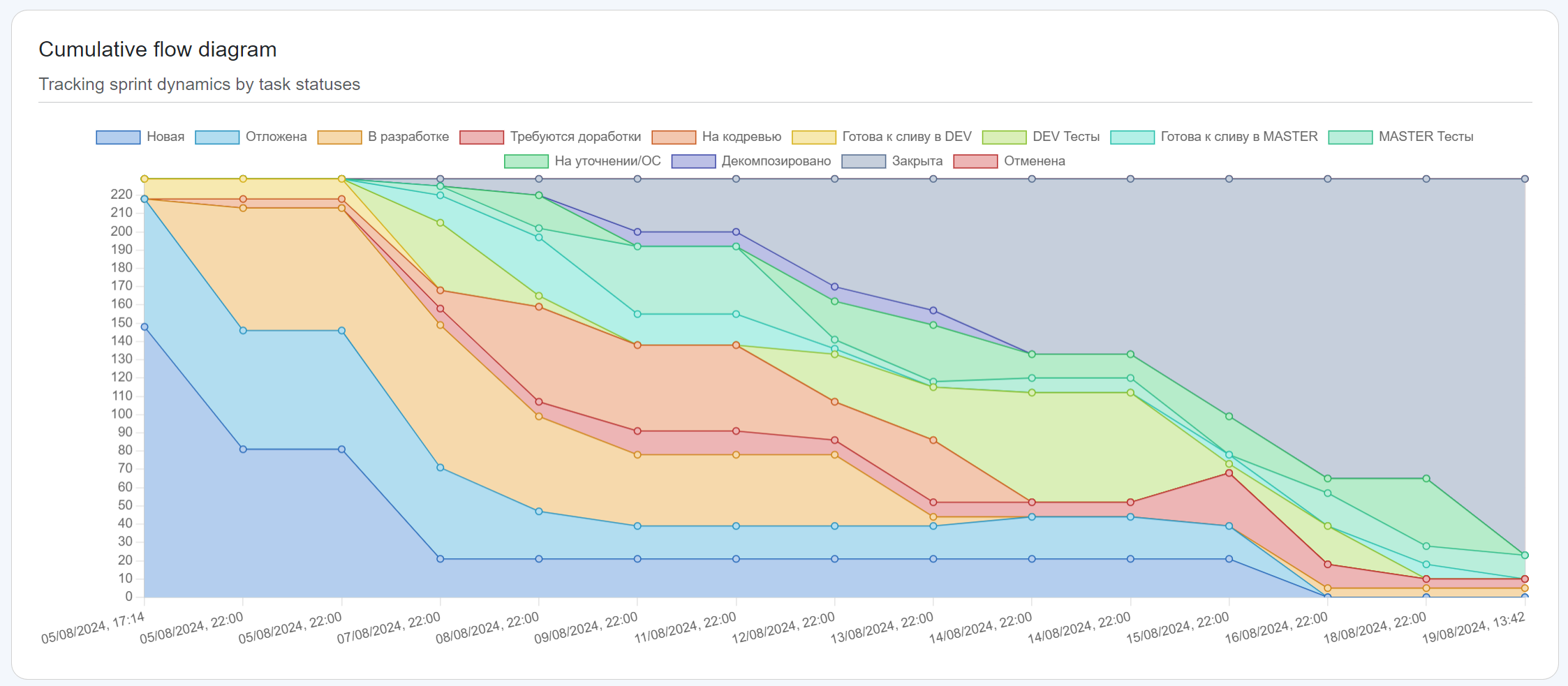
Task: Click the MASTER Тесты legend label
Action: [x=1425, y=137]
